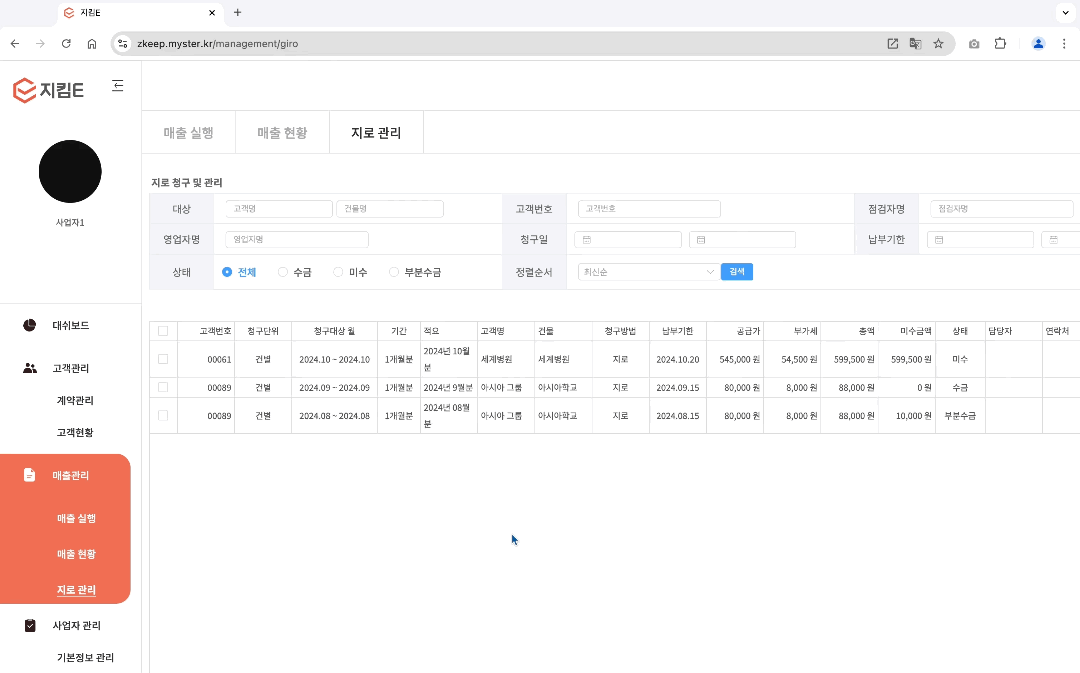This screenshot has height=673, width=1080.
Task: Check the select-all checkbox in table header
Action: click(163, 331)
